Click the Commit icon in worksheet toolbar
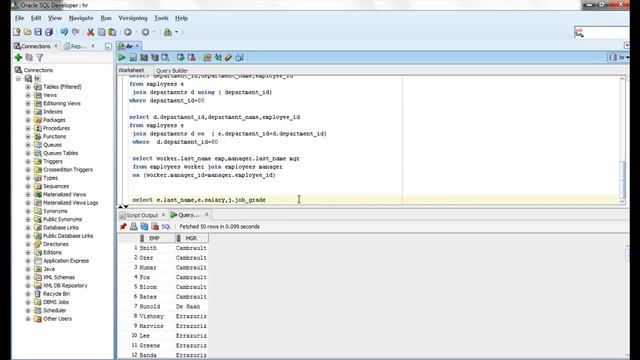 (180, 58)
